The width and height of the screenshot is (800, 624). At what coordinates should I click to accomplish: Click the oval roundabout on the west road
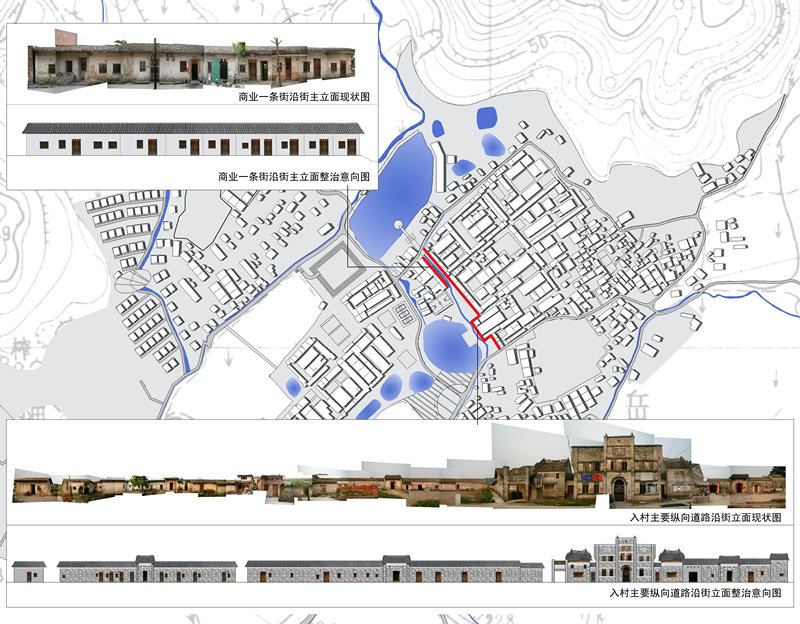130,283
